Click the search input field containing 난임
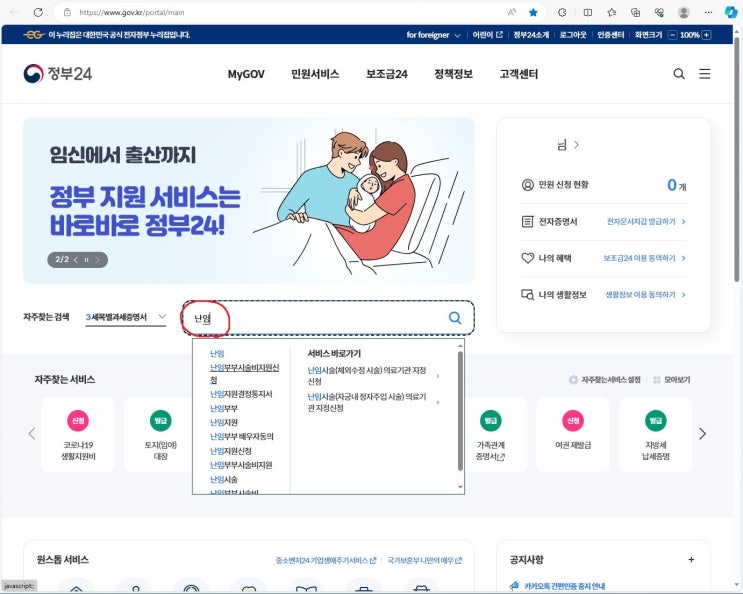Image resolution: width=743 pixels, height=594 pixels. [328, 318]
